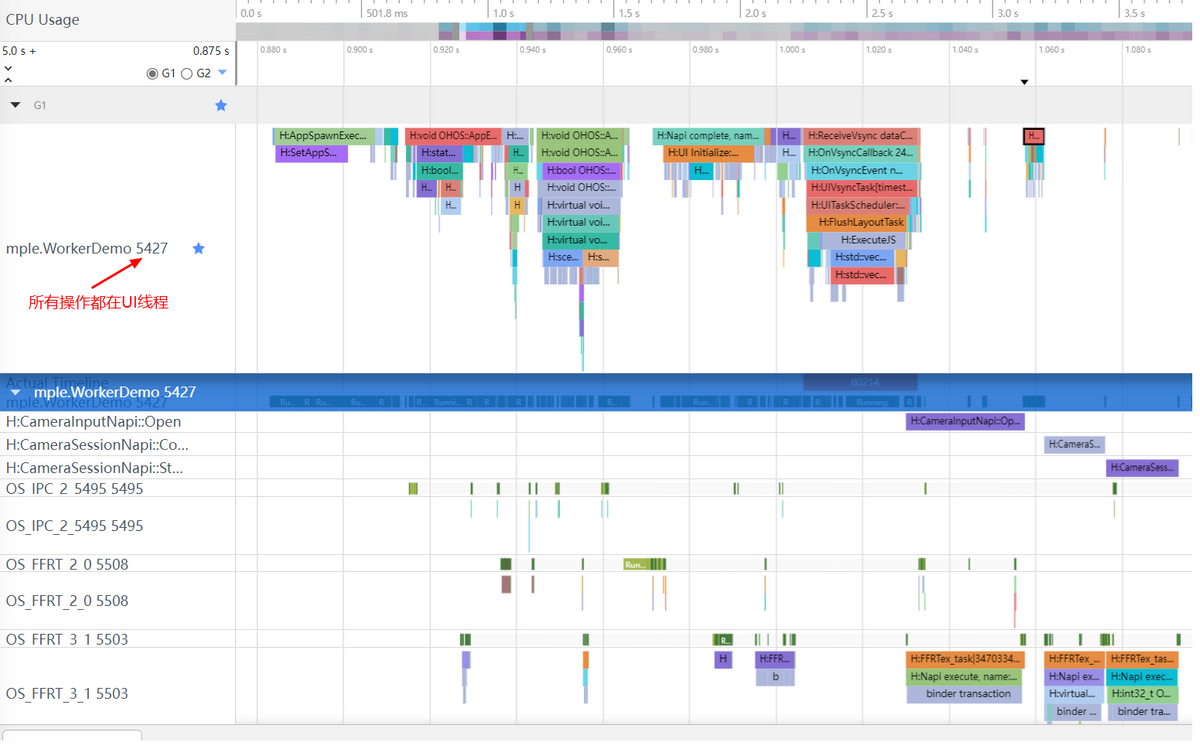1200x749 pixels.
Task: Select the purple H:CameraInputNapi::Op slice
Action: tap(964, 422)
